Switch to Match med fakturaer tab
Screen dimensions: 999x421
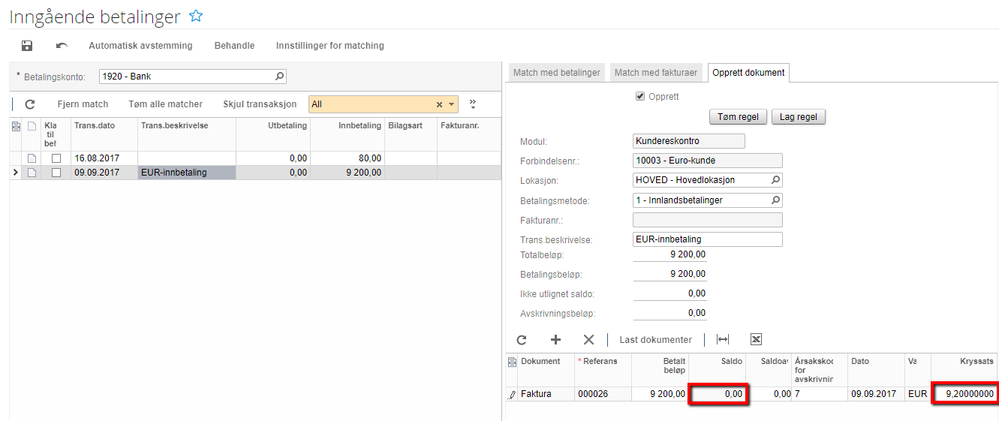[x=658, y=73]
